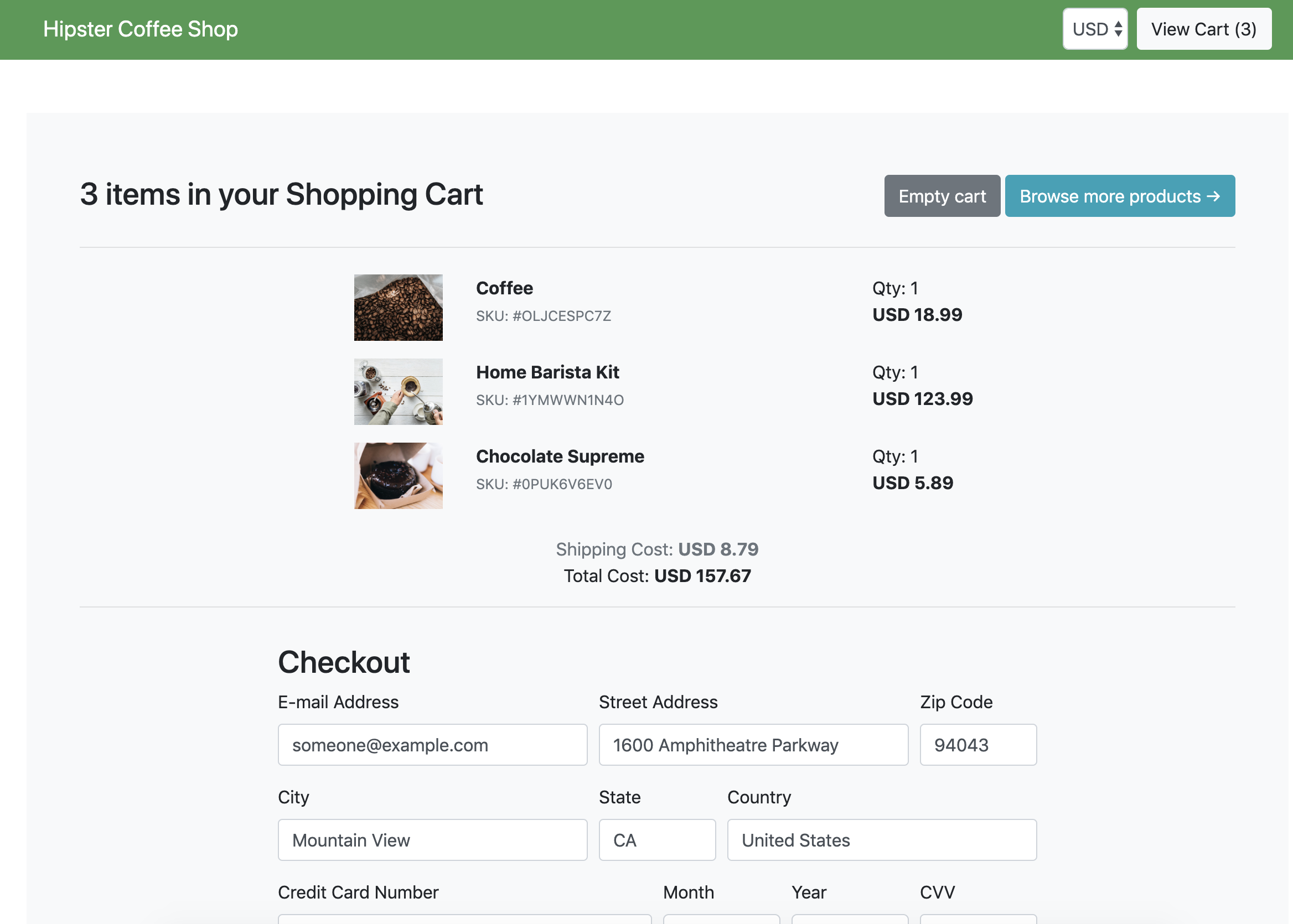Click Hipster Coffee Shop home link

pos(141,29)
